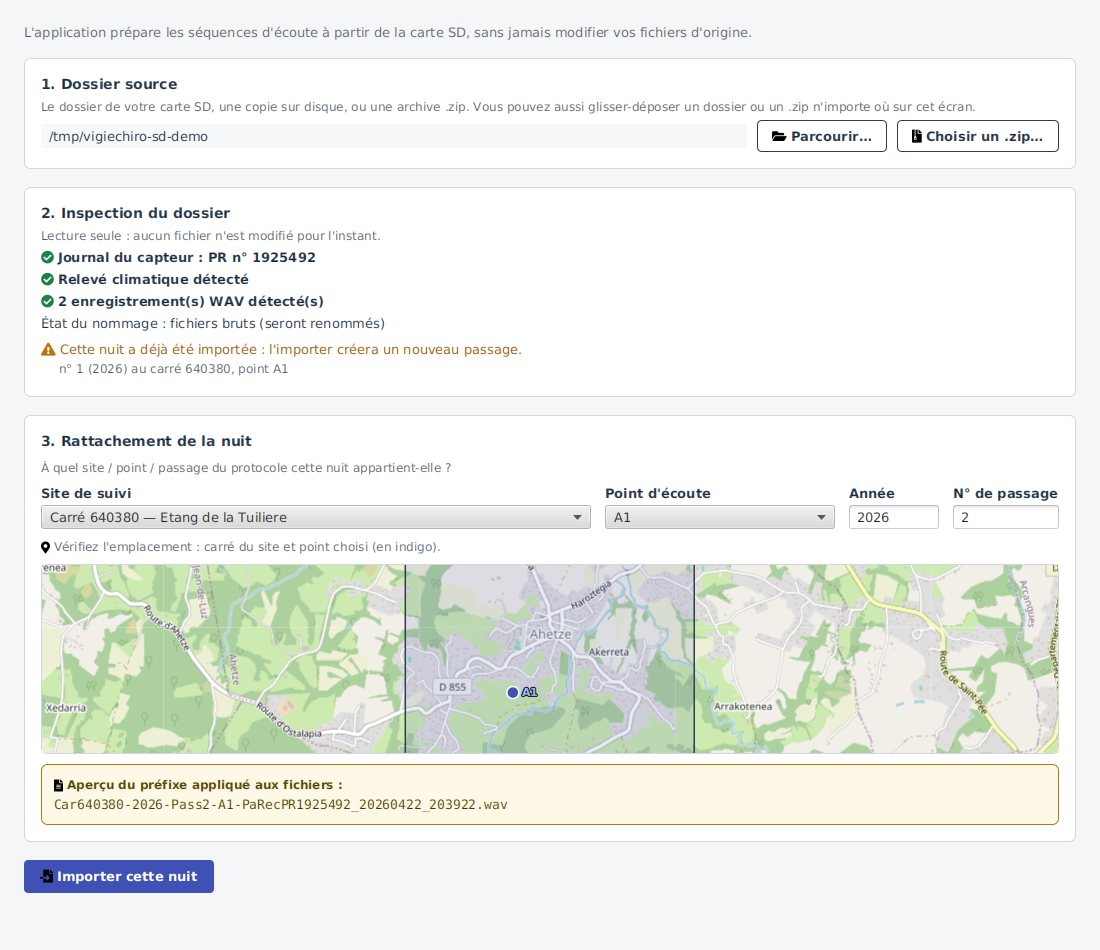The image size is (1100, 950).
Task: Click the '2. Inspection du dossier' heading
Action: coord(135,213)
